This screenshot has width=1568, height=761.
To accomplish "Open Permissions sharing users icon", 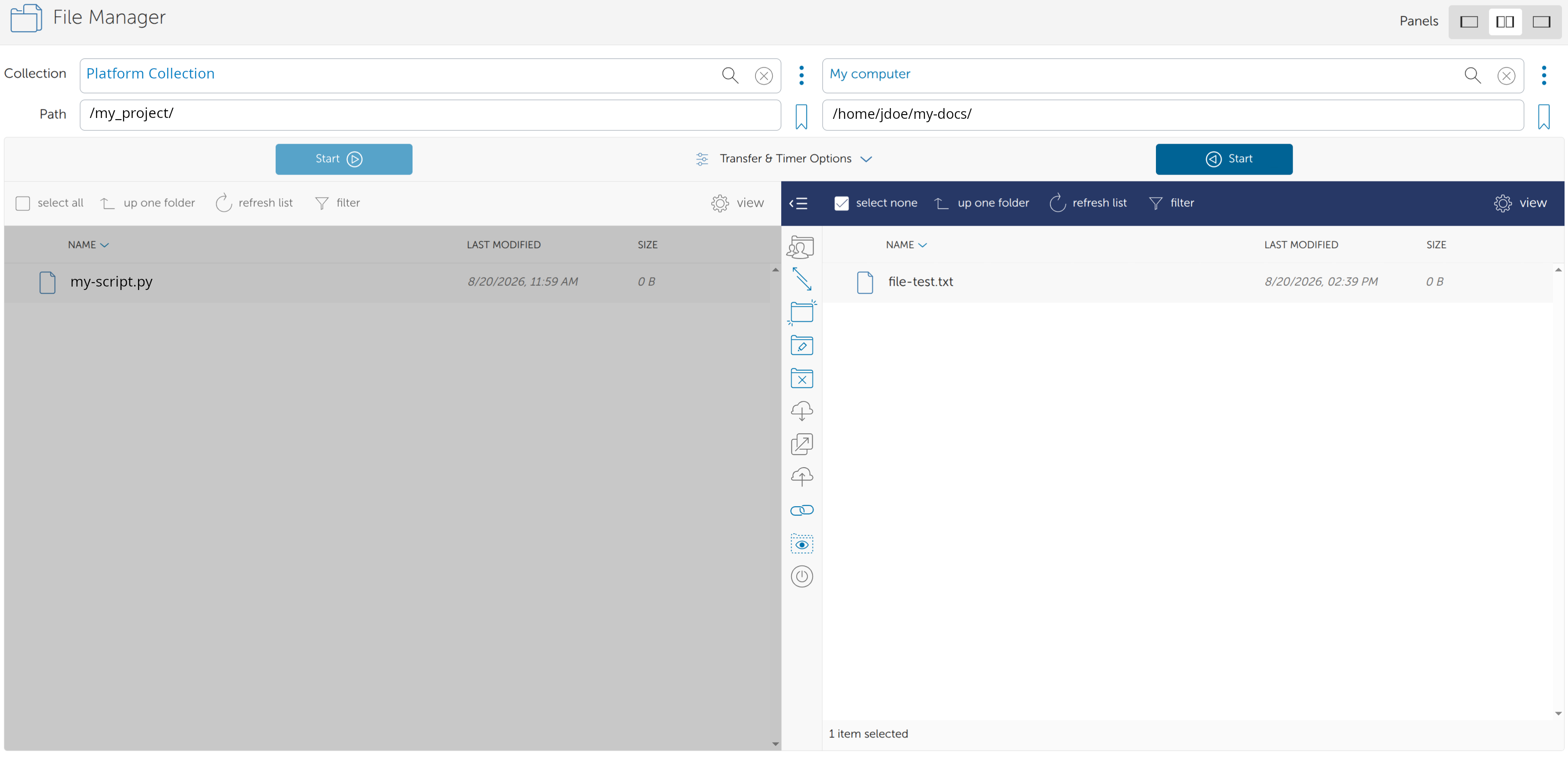I will pos(801,247).
